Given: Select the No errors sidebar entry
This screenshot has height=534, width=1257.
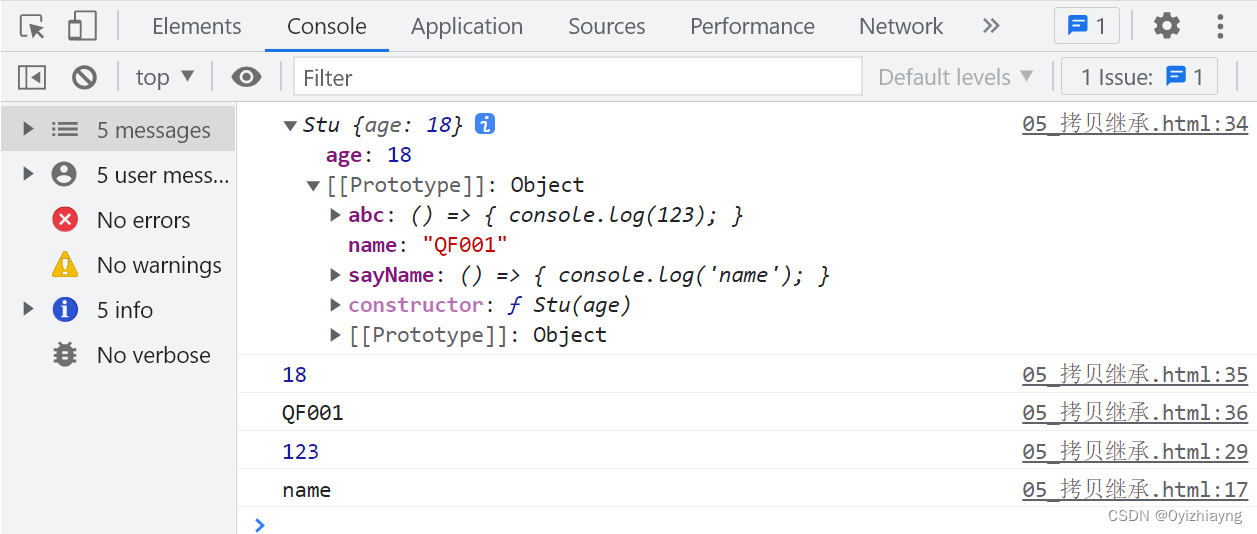Looking at the screenshot, I should tap(143, 220).
